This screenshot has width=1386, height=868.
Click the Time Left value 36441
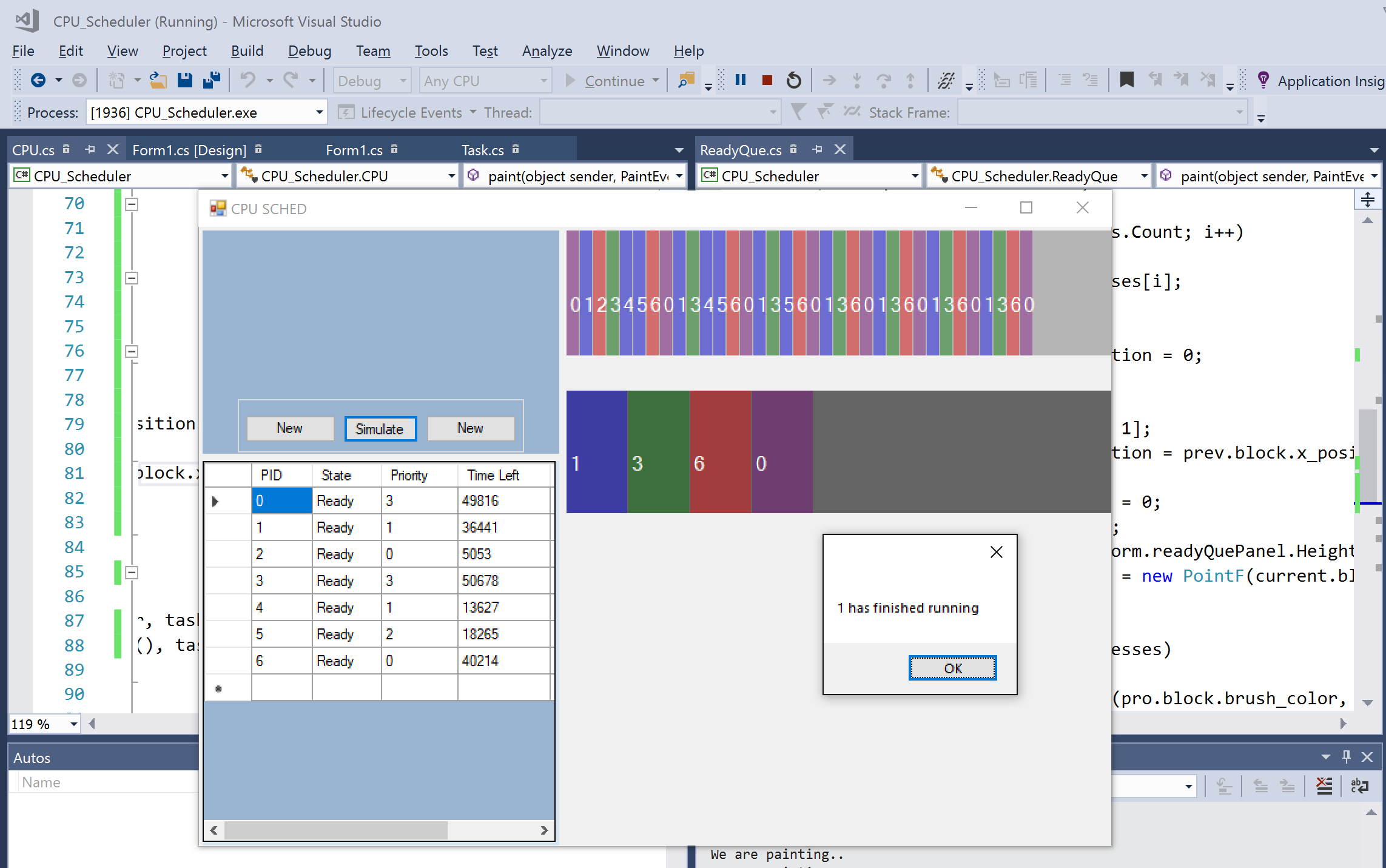pos(480,527)
